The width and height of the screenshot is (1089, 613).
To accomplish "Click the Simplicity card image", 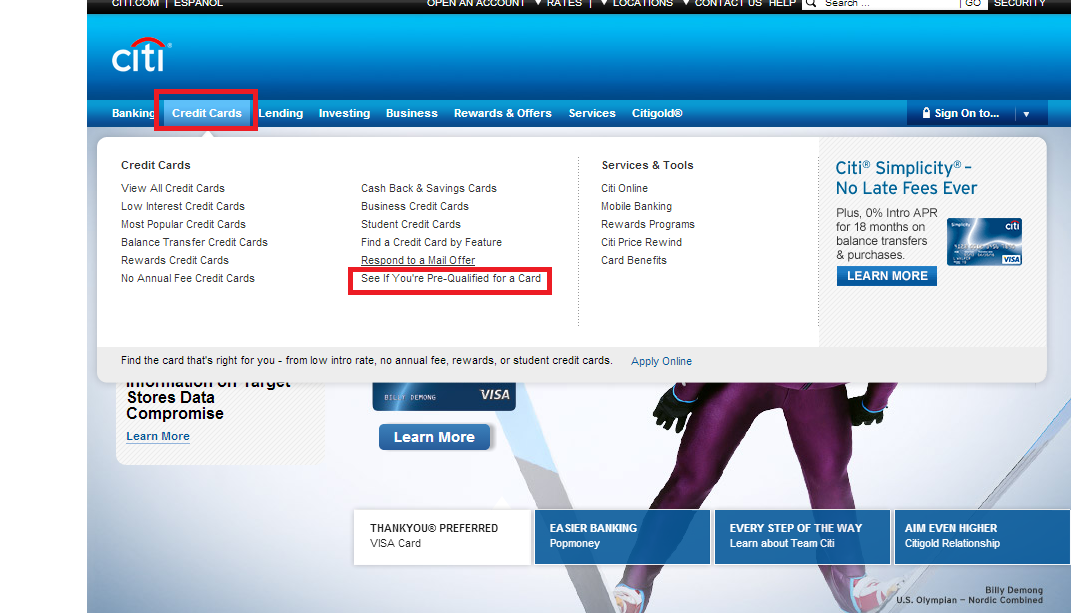I will pyautogui.click(x=984, y=242).
